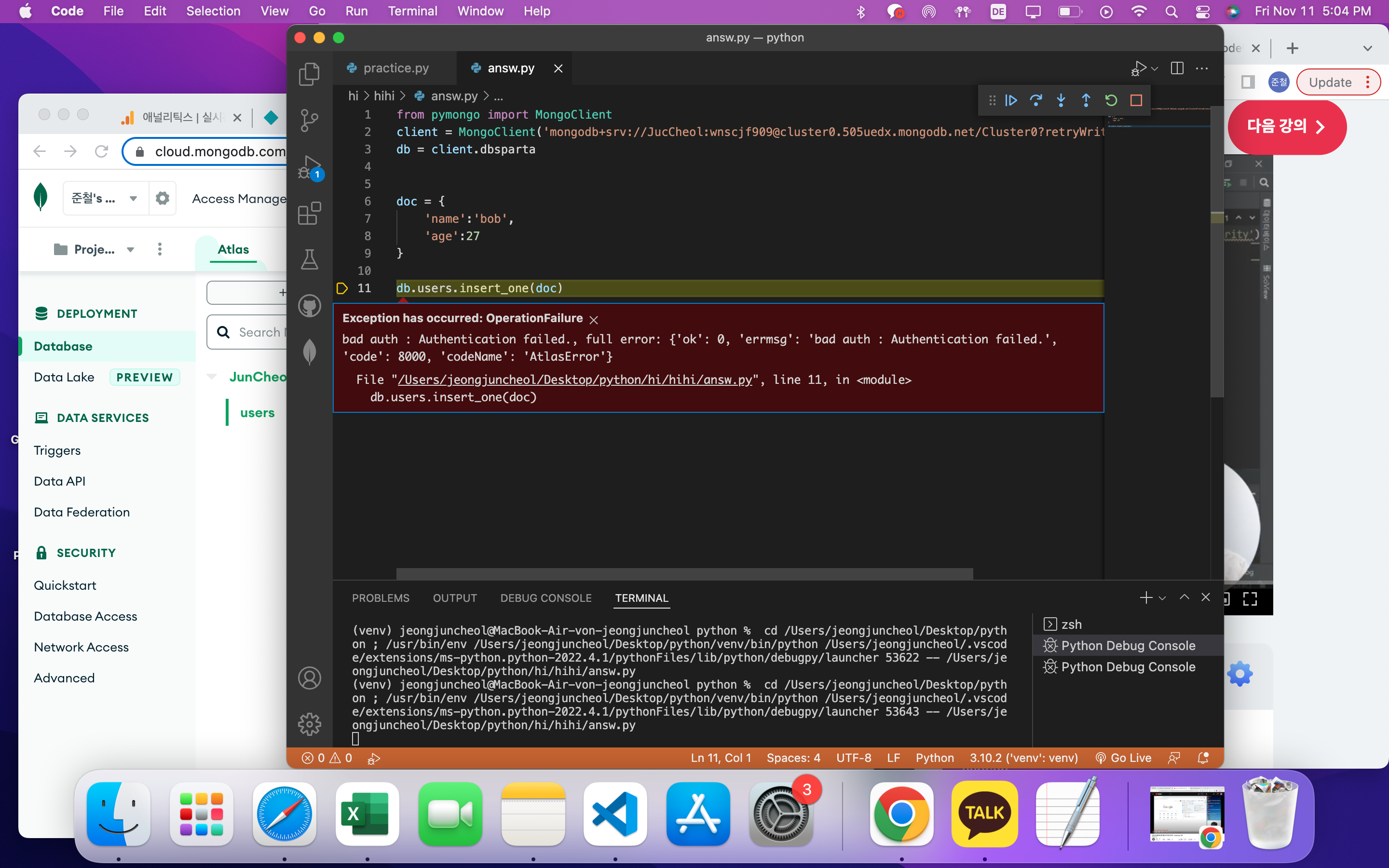Click the debug Step Into button
The height and width of the screenshot is (868, 1389).
point(1061,100)
